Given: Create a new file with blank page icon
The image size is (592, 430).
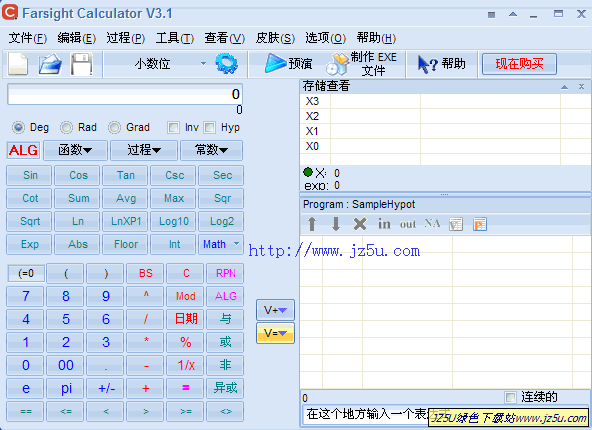Looking at the screenshot, I should pos(18,64).
